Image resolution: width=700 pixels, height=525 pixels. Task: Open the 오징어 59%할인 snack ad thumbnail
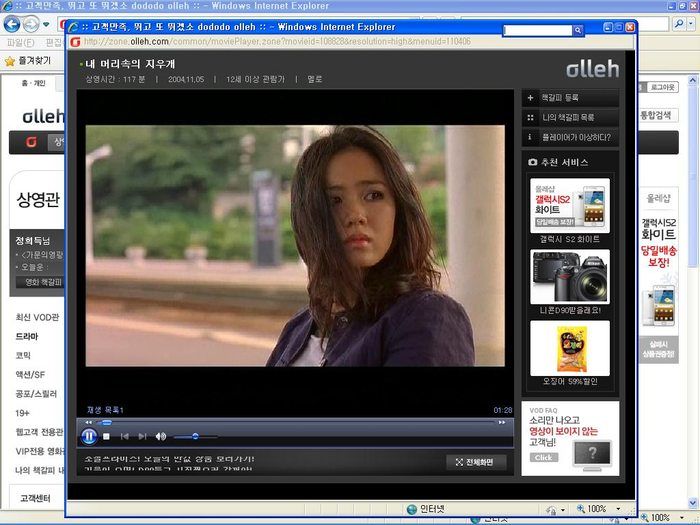click(x=570, y=348)
